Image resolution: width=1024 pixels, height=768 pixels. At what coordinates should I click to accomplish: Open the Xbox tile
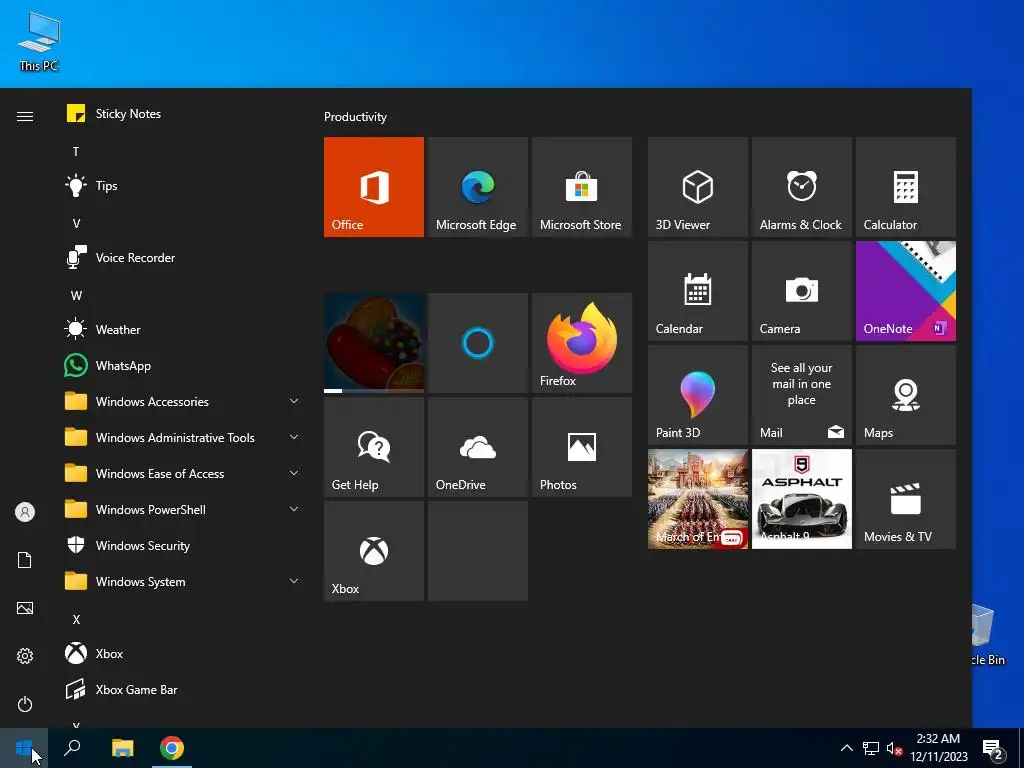[374, 551]
